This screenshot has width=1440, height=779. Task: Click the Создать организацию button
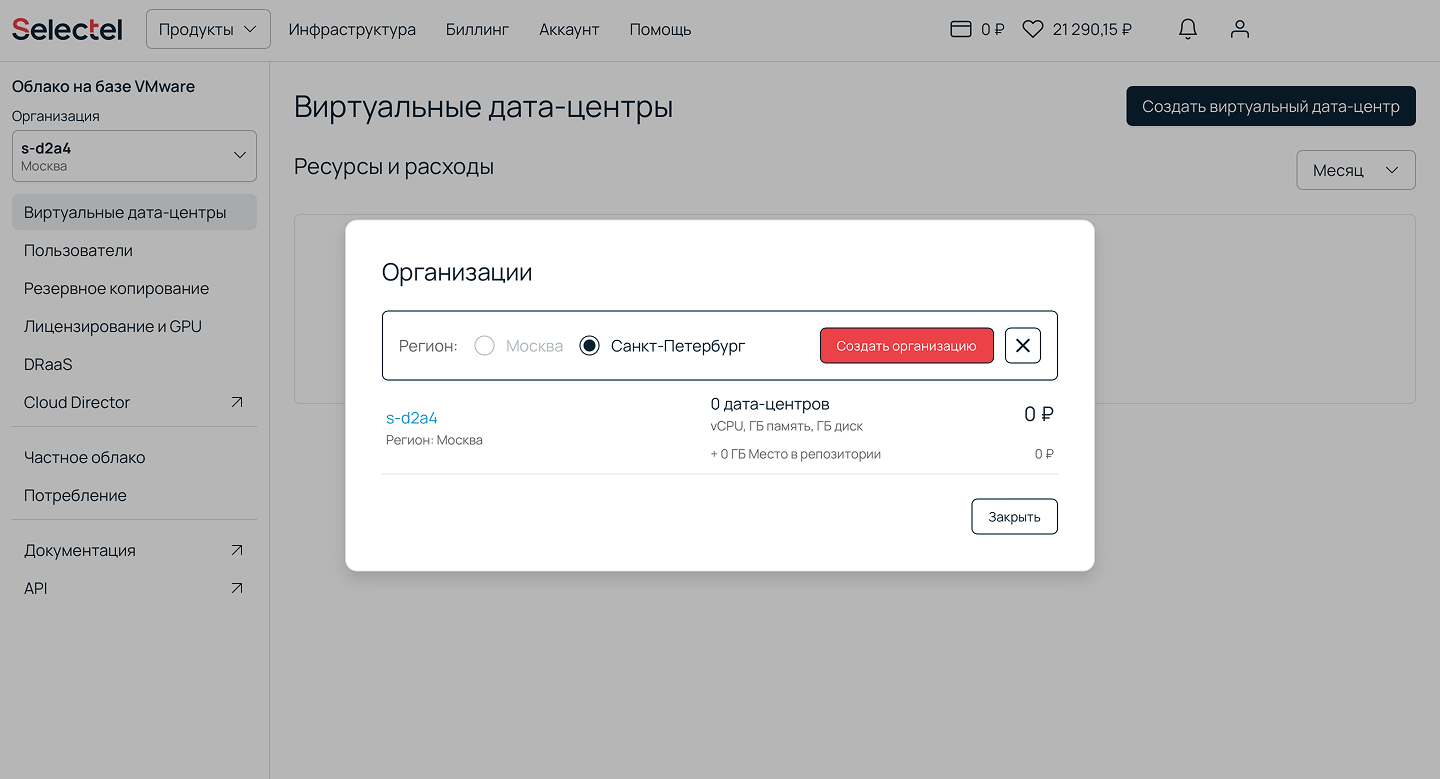coord(906,346)
